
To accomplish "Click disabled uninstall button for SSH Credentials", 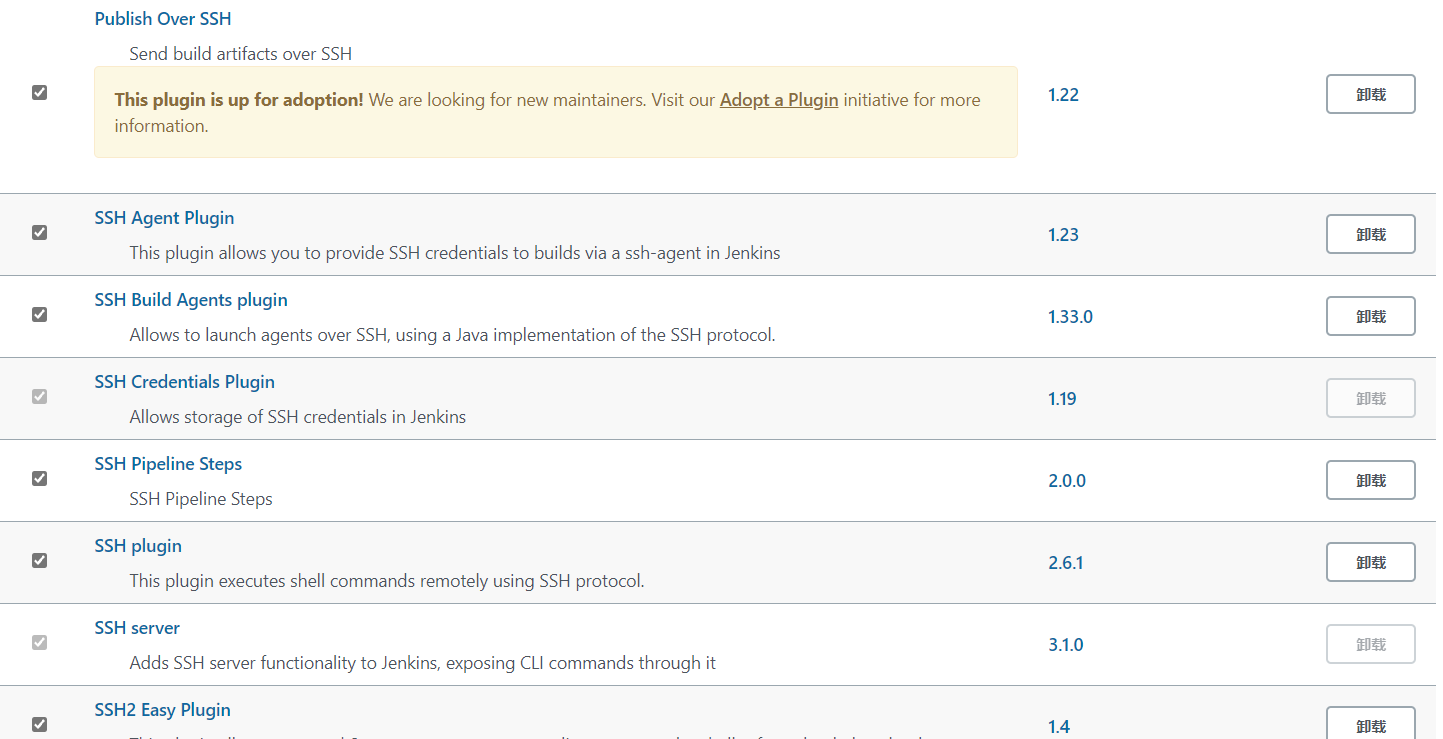I will [1371, 398].
